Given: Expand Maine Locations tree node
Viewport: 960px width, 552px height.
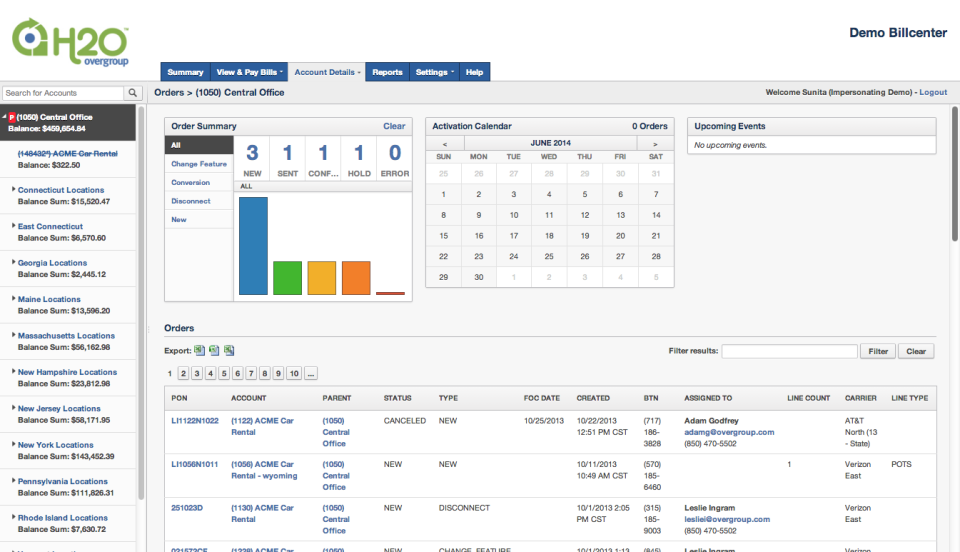Looking at the screenshot, I should 13,298.
